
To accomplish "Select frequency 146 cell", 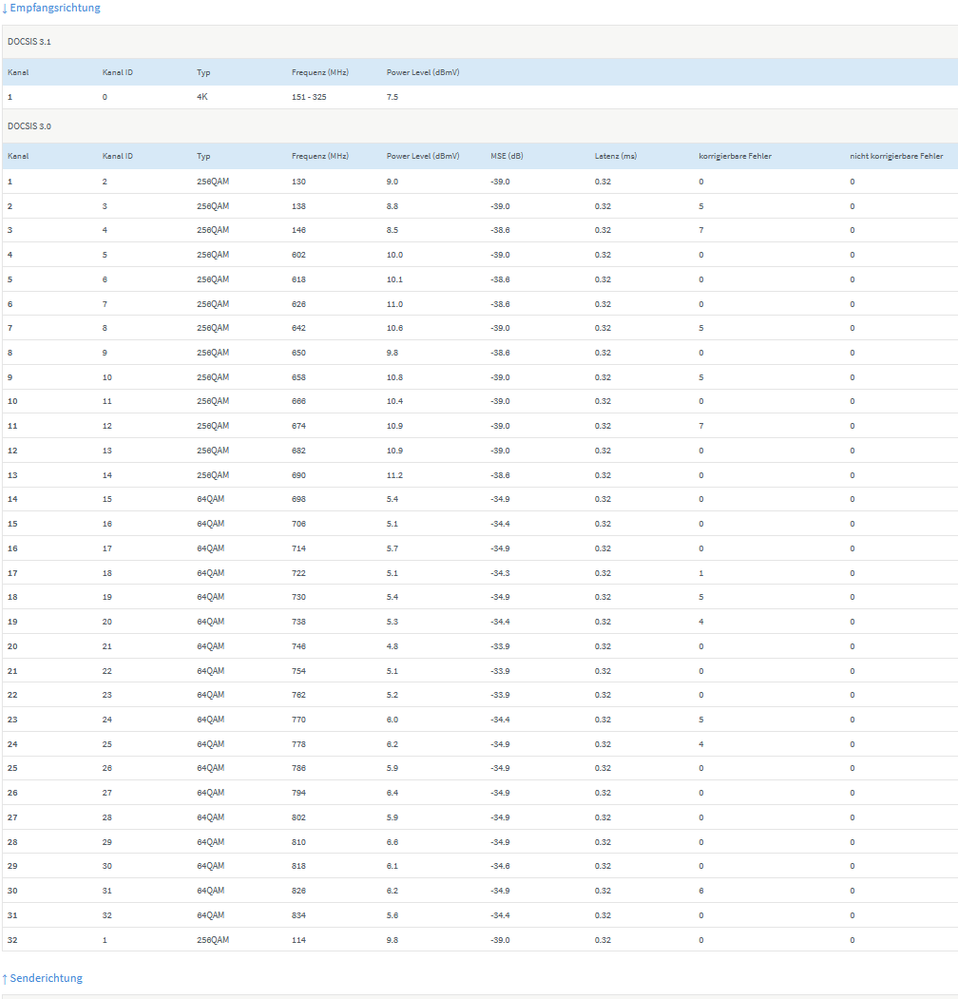I will [299, 230].
